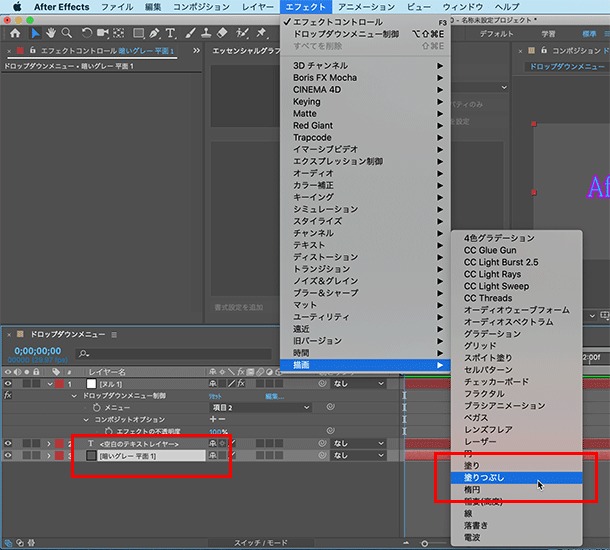Viewport: 610px width, 550px height.
Task: Hide the ヌル 1 layer with eye icon
Action: [x=8, y=384]
